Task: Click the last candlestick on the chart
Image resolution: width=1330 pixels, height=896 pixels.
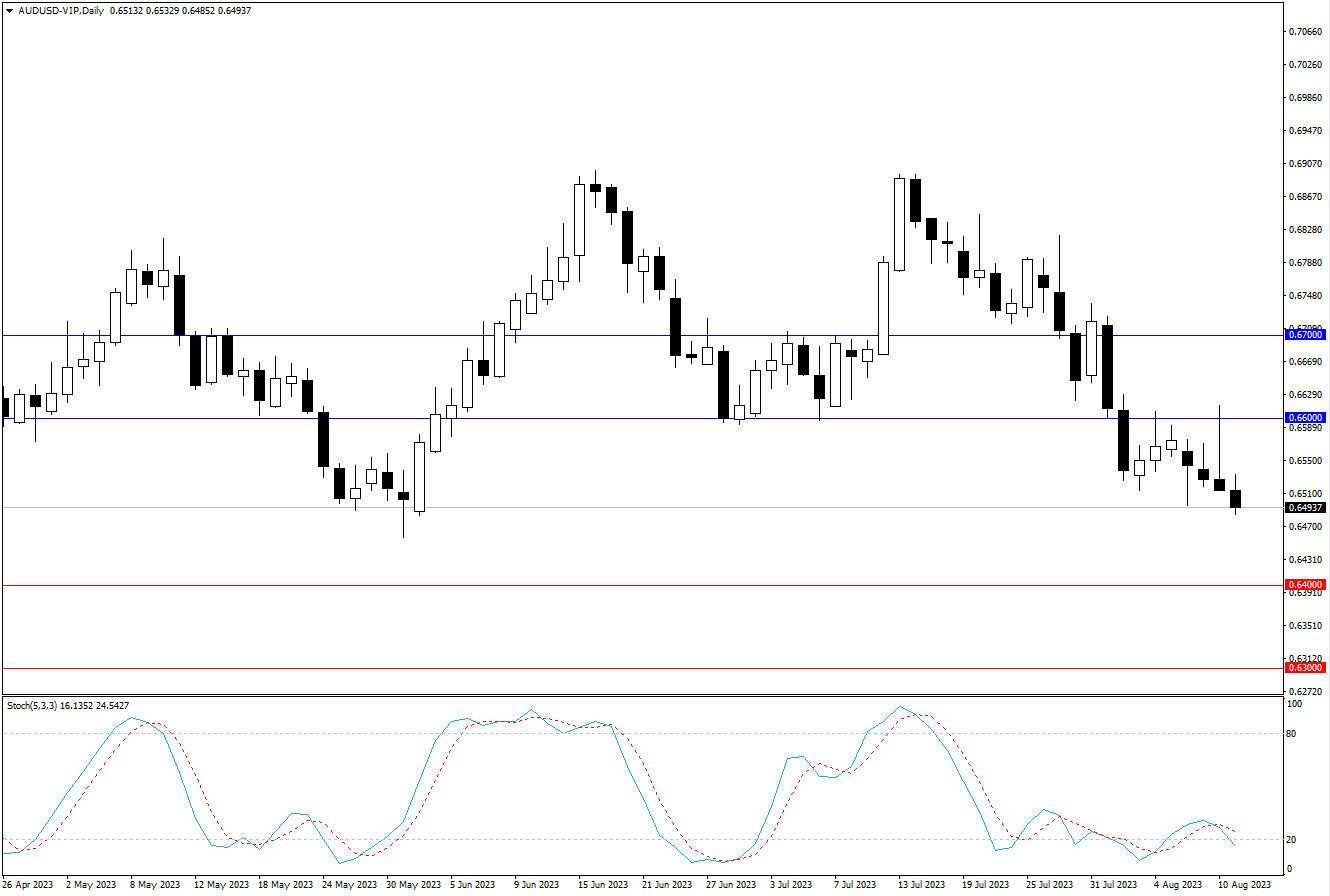Action: (x=1236, y=498)
